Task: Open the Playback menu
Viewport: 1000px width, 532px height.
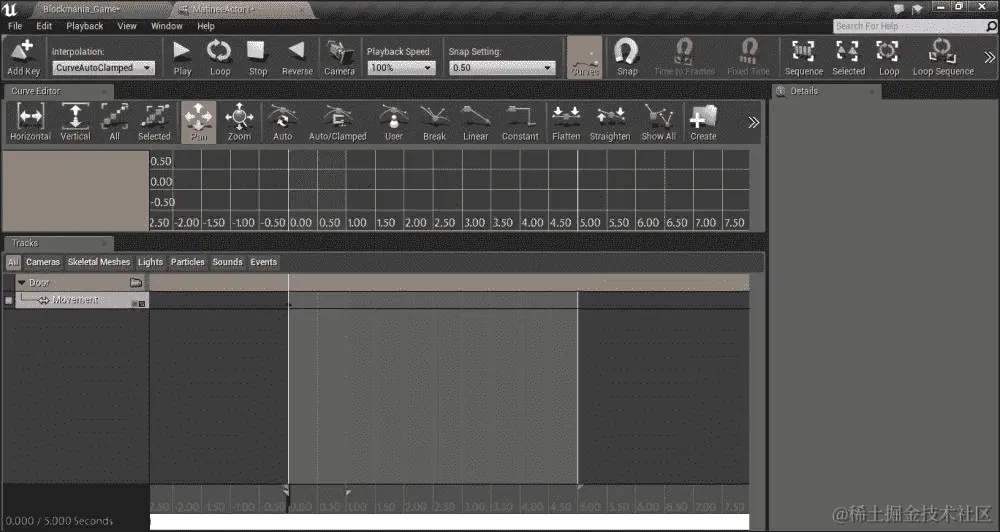Action: click(x=85, y=26)
